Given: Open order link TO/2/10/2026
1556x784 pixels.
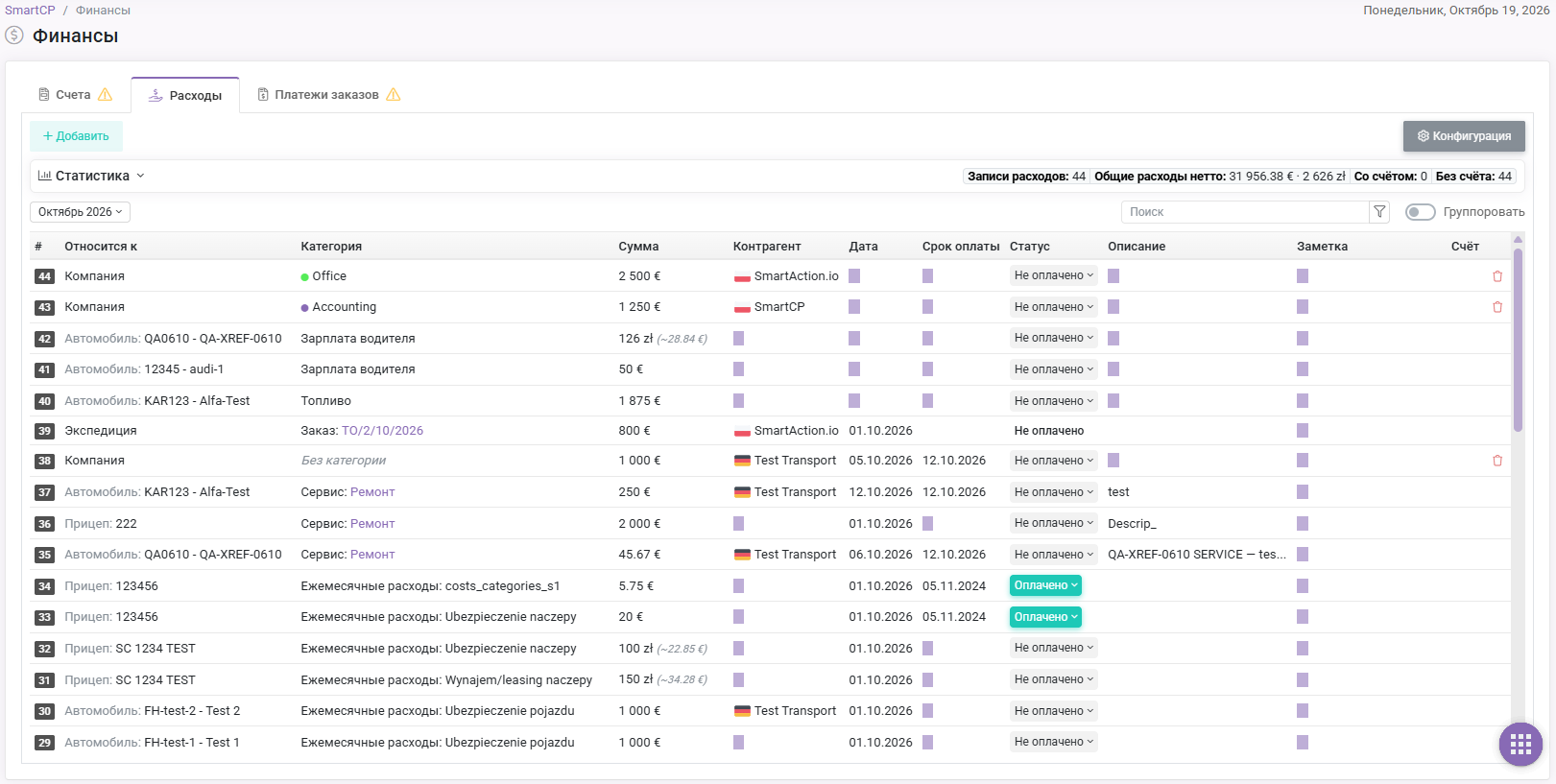Looking at the screenshot, I should click(382, 431).
